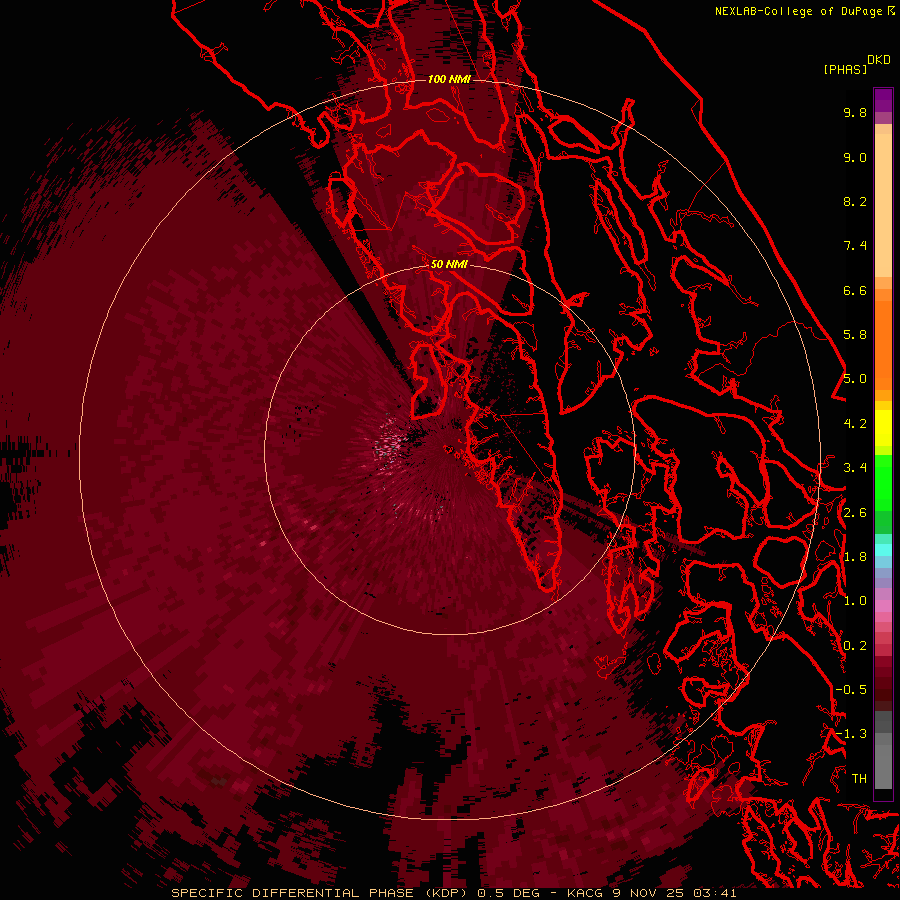Click the arrow logo after DuPage
The width and height of the screenshot is (900, 900).
(x=891, y=11)
